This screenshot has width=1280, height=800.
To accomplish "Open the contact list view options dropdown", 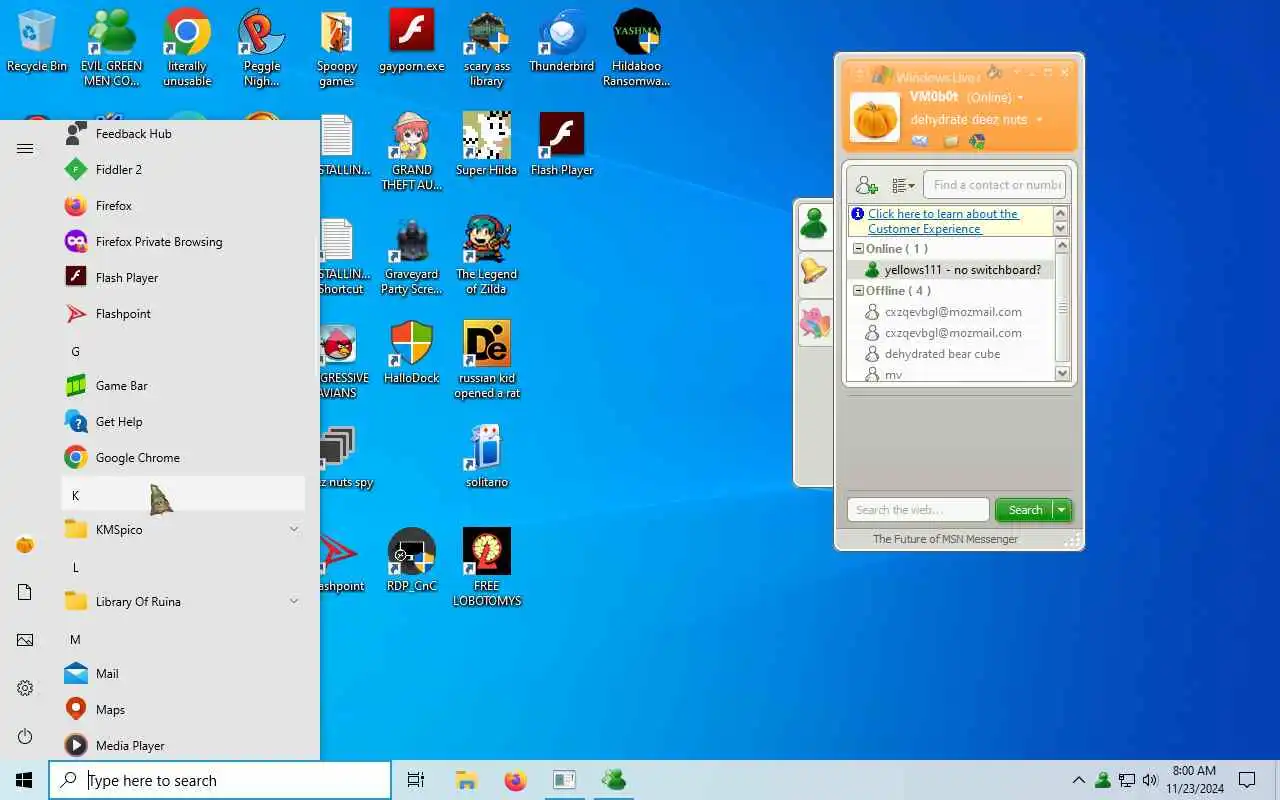I will click(x=903, y=185).
